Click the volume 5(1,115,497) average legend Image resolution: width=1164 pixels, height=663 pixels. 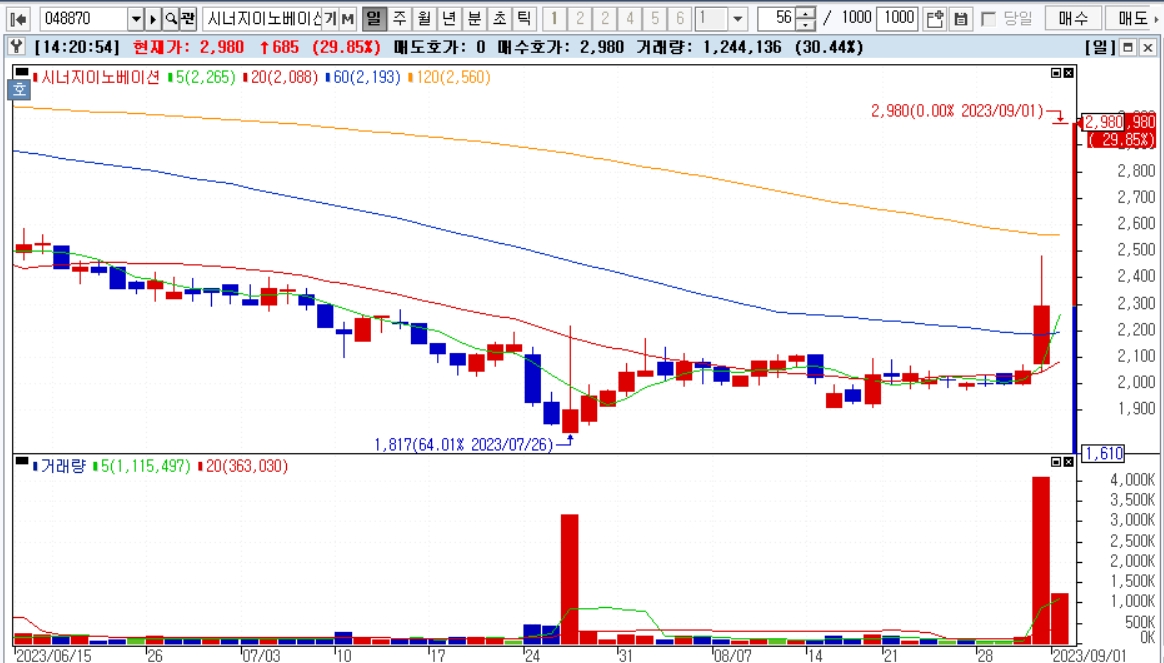pos(145,466)
